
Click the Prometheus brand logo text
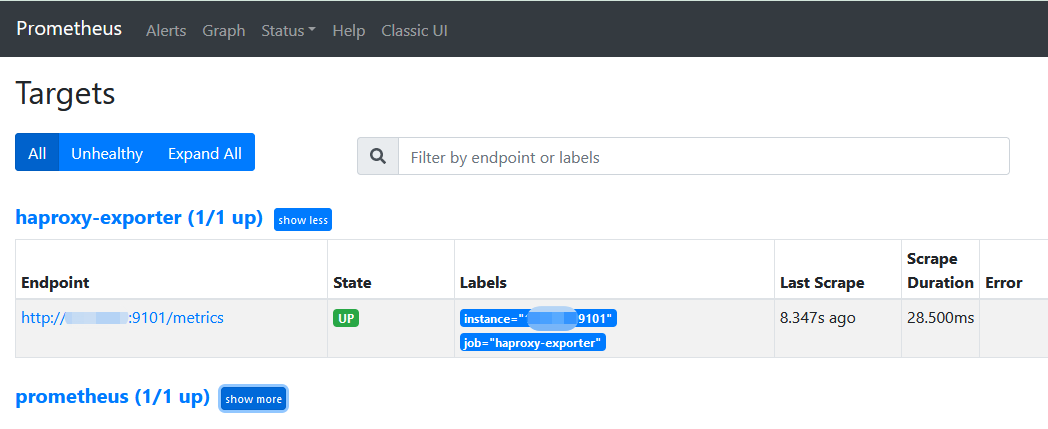[x=69, y=29]
